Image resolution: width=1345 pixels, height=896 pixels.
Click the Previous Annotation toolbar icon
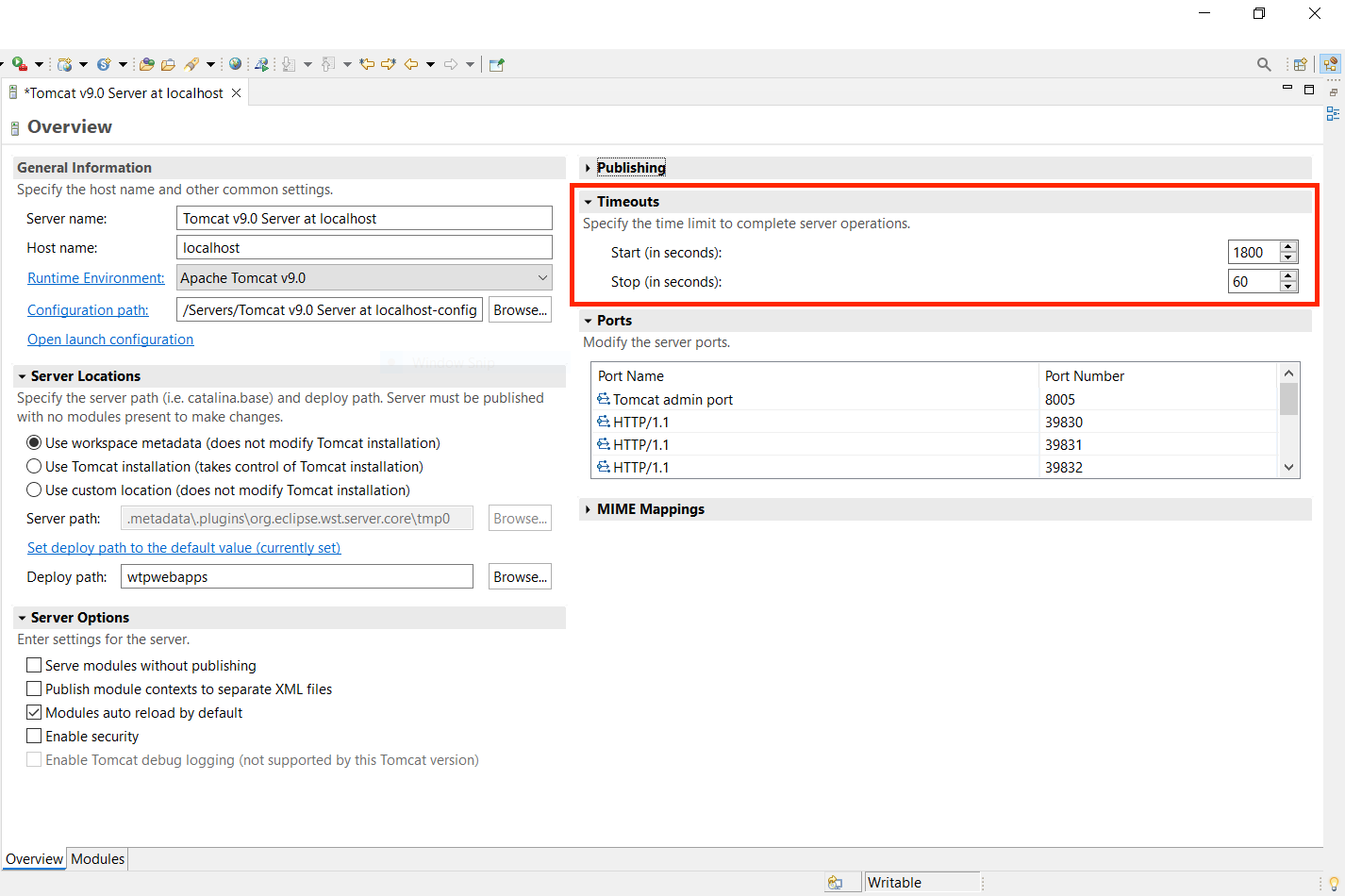[x=327, y=64]
